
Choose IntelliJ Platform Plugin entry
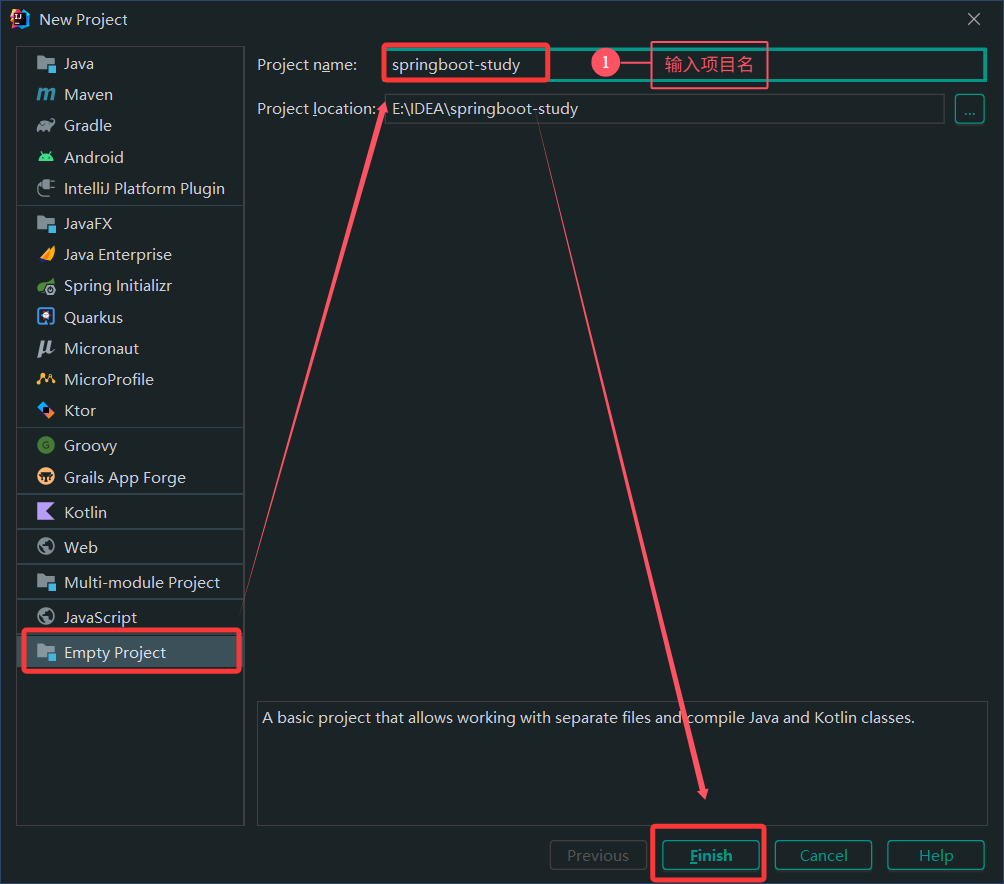tap(143, 188)
